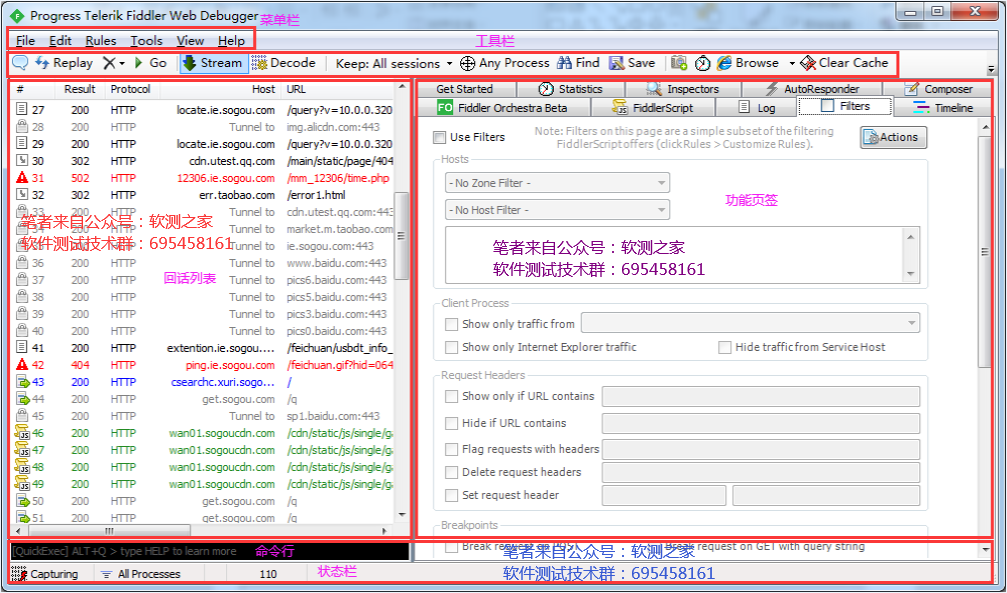This screenshot has width=1007, height=593.
Task: Check Flag requests with headers
Action: [x=451, y=449]
